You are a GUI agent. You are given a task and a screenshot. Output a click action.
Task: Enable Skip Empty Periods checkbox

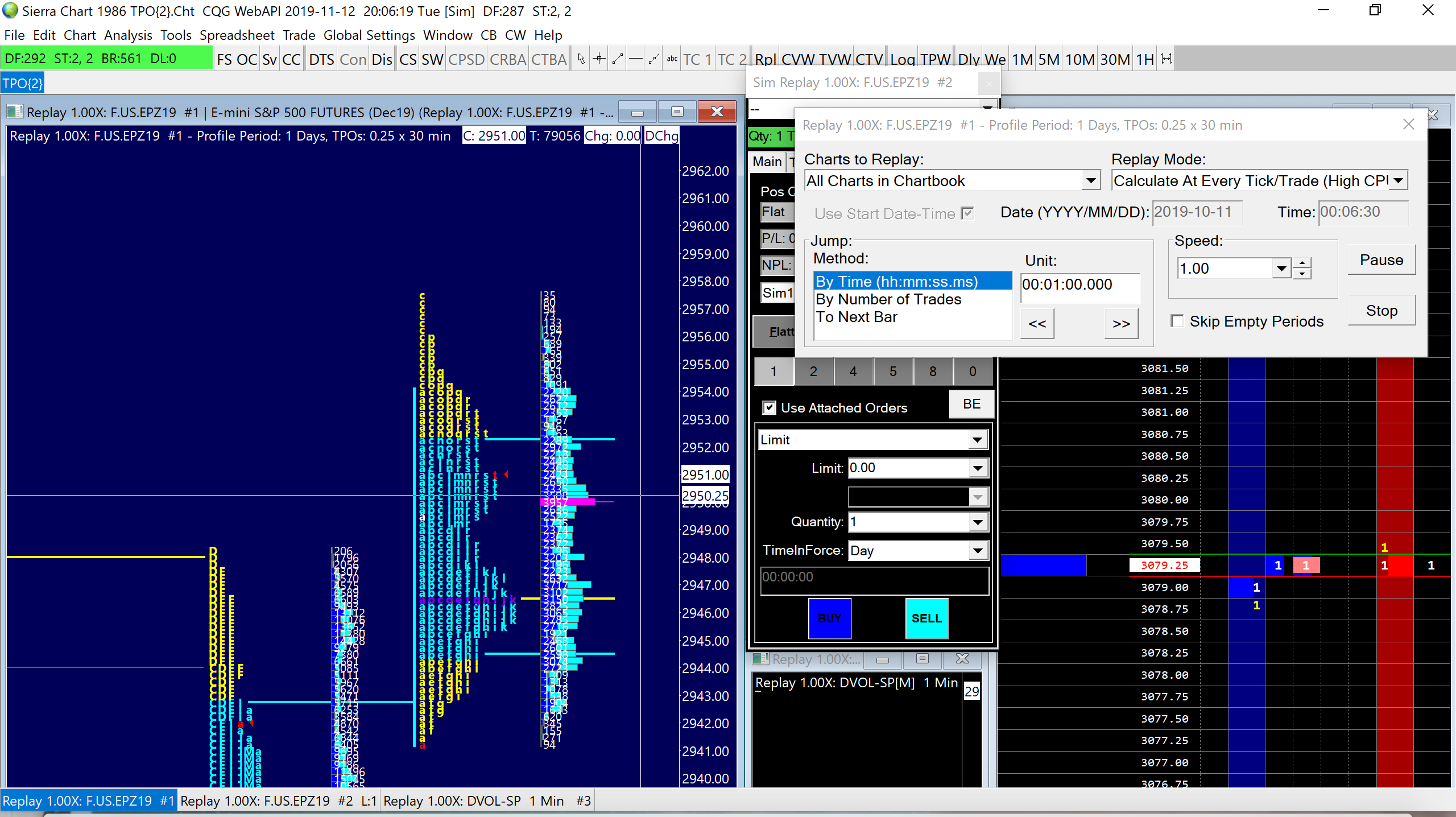[x=1177, y=321]
